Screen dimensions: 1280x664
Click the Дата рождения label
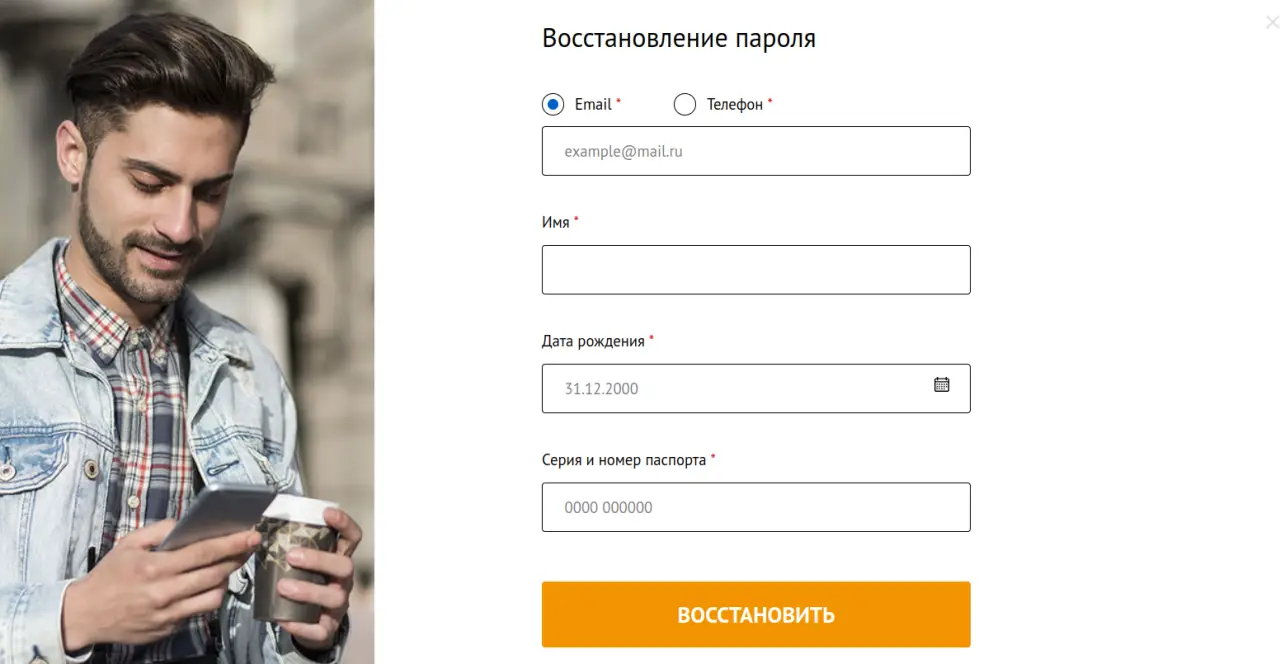tap(593, 341)
